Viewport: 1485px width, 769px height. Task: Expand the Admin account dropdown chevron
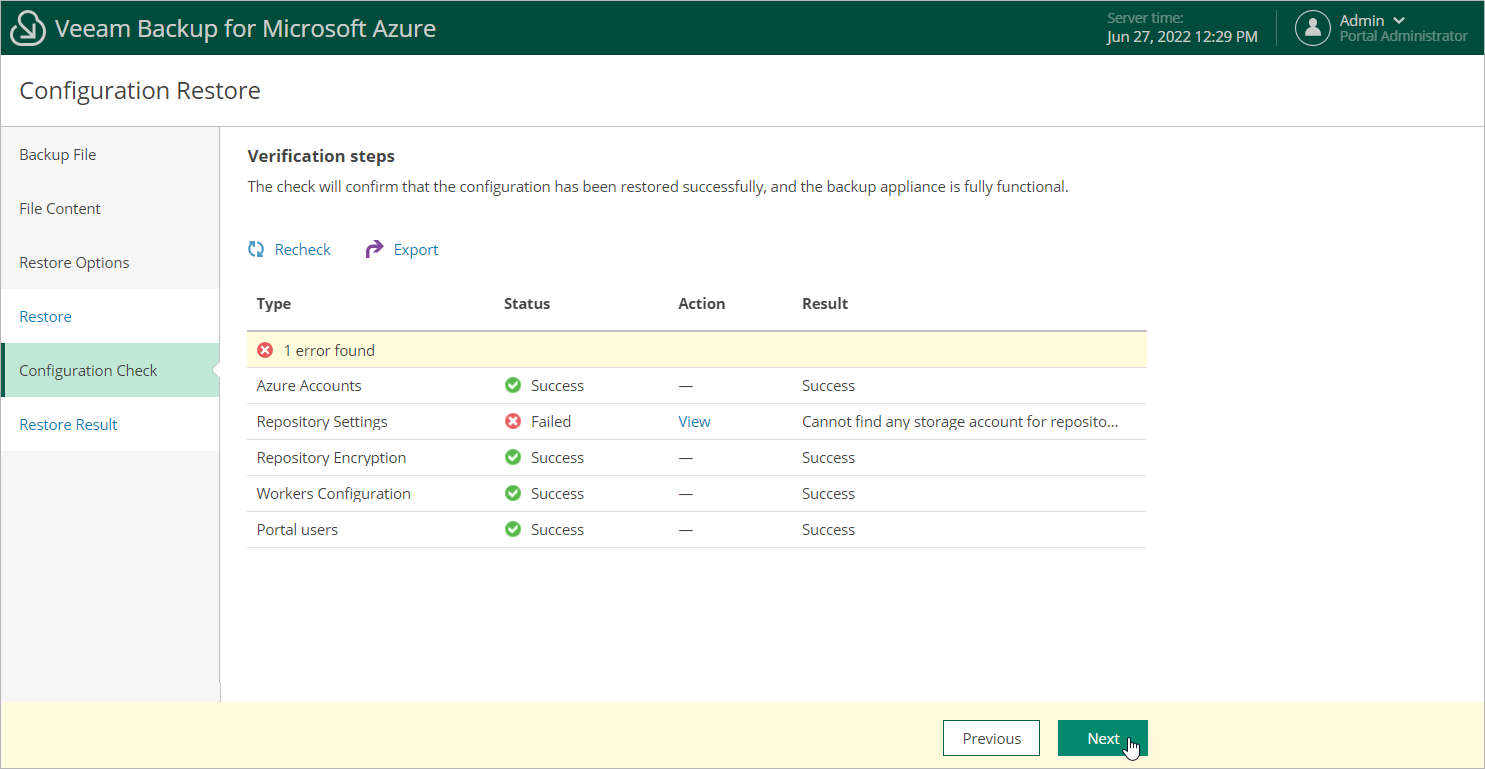[1399, 21]
